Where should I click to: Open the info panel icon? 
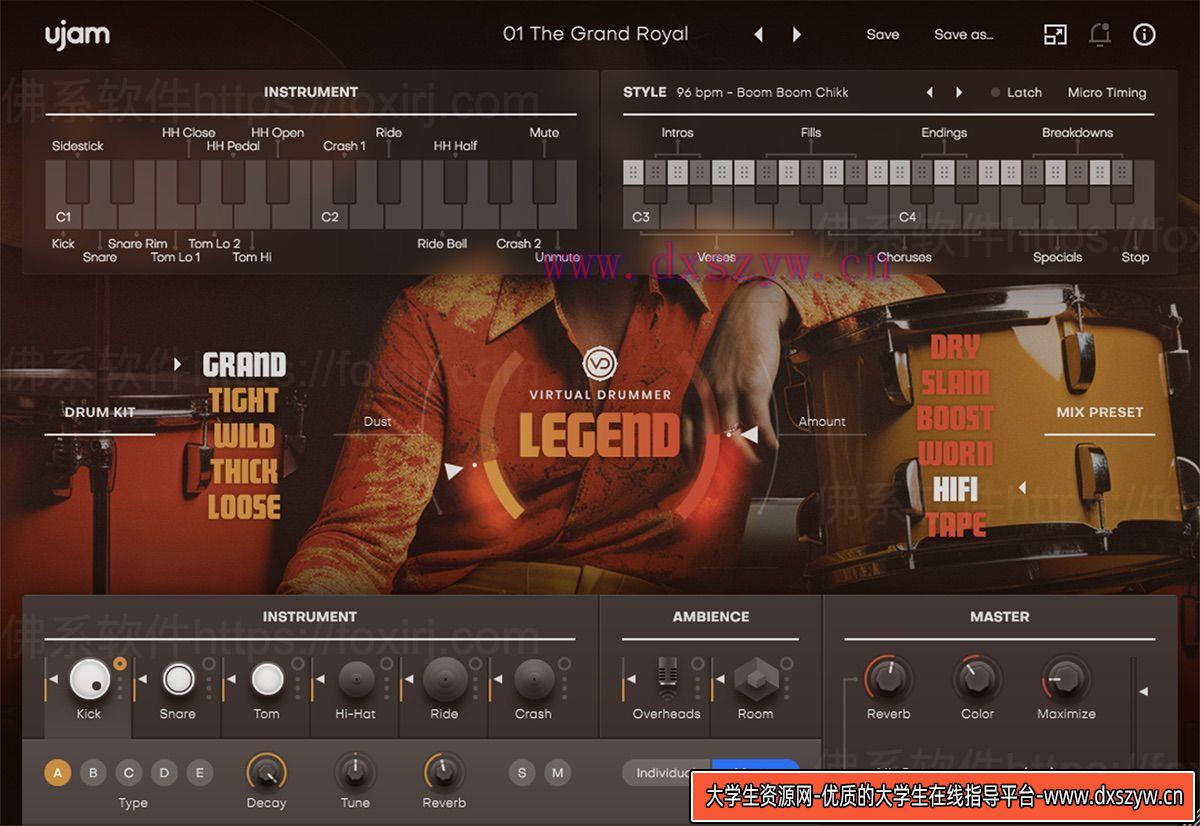[x=1144, y=35]
